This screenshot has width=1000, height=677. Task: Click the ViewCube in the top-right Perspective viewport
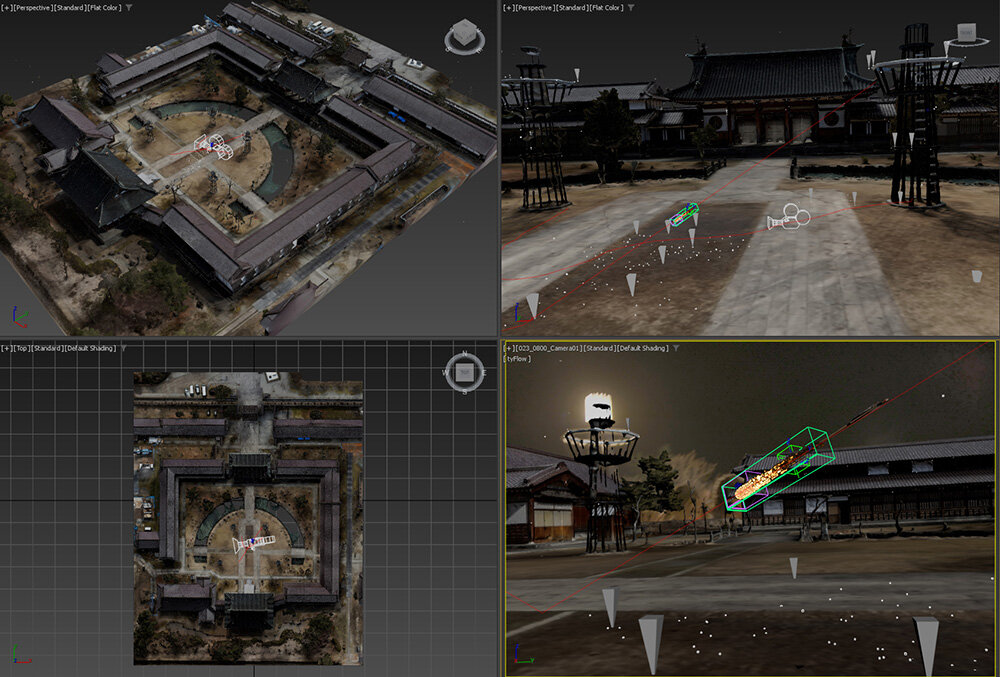coord(966,34)
